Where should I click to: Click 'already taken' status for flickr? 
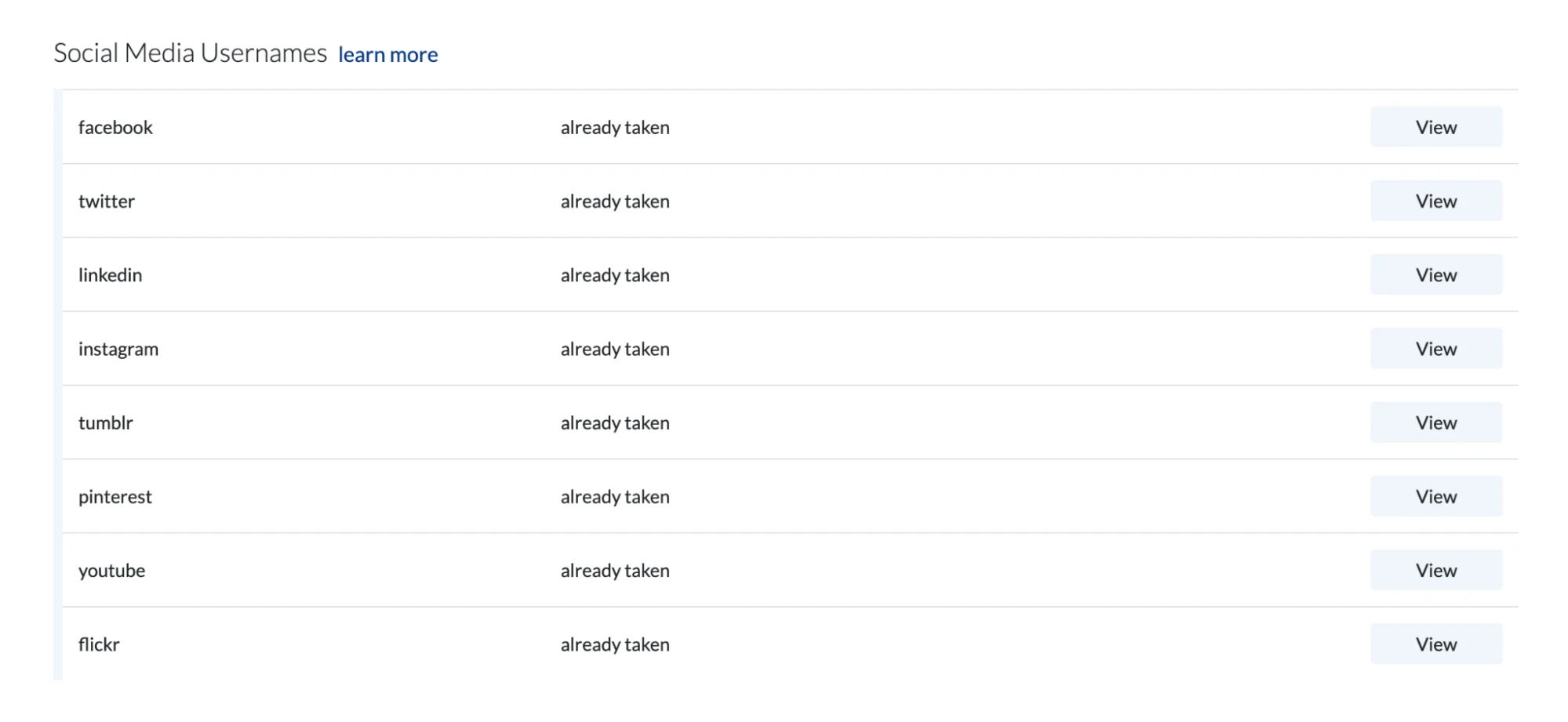coord(615,644)
